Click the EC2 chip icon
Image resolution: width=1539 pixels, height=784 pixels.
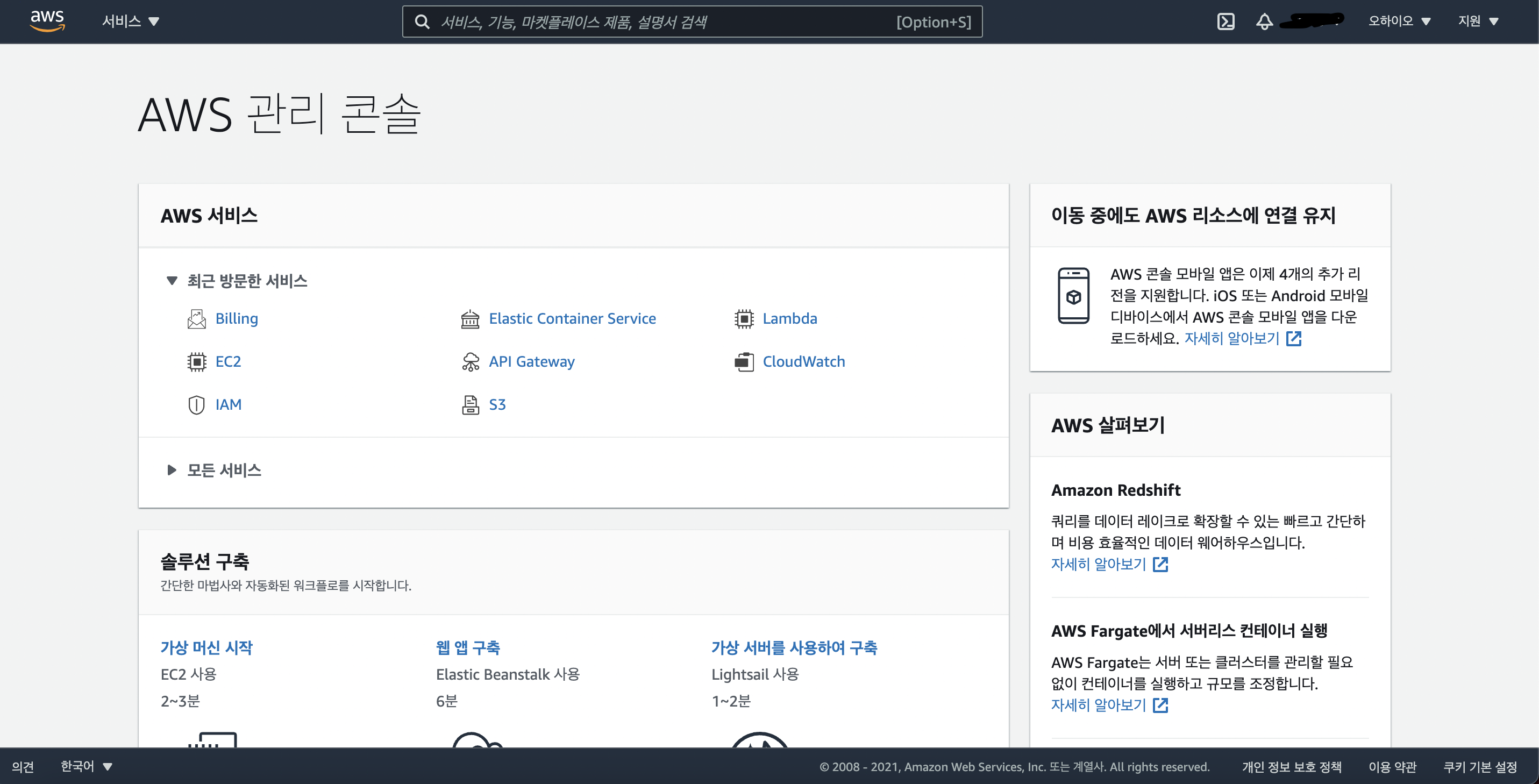(197, 362)
